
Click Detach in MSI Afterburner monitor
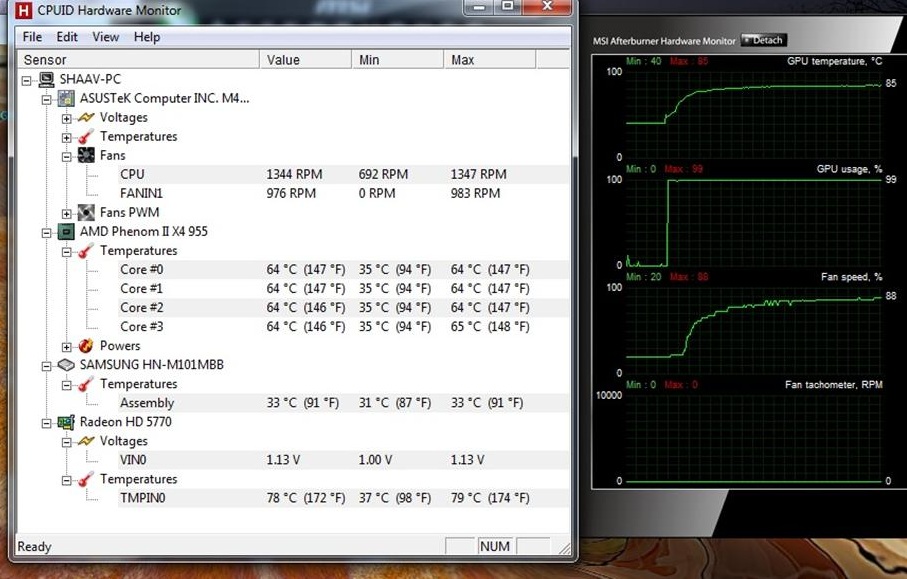tap(764, 40)
